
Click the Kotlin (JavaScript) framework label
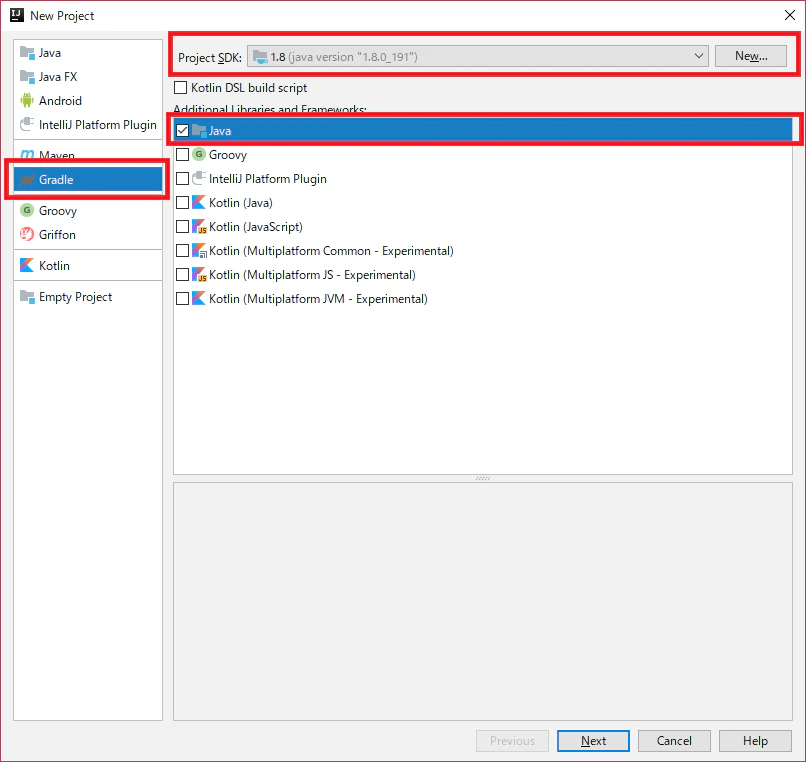(x=256, y=227)
